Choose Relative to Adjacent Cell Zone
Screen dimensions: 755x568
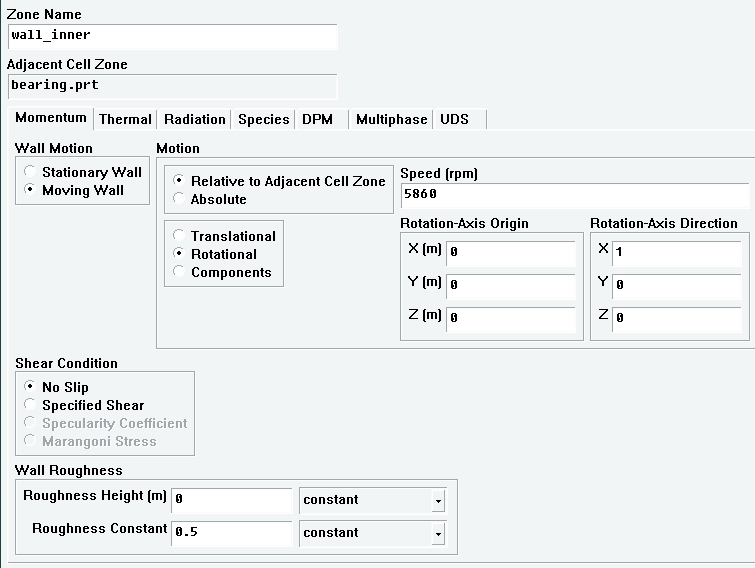[x=179, y=181]
